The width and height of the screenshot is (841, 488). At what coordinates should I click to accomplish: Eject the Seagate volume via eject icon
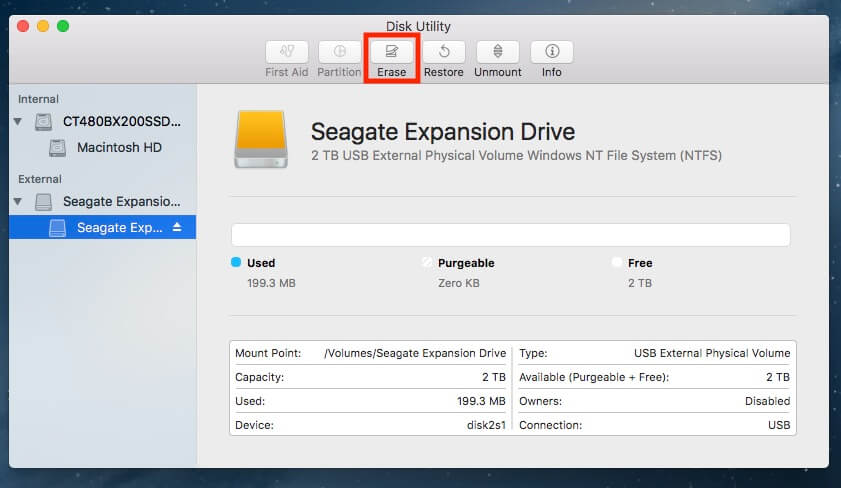[x=177, y=228]
